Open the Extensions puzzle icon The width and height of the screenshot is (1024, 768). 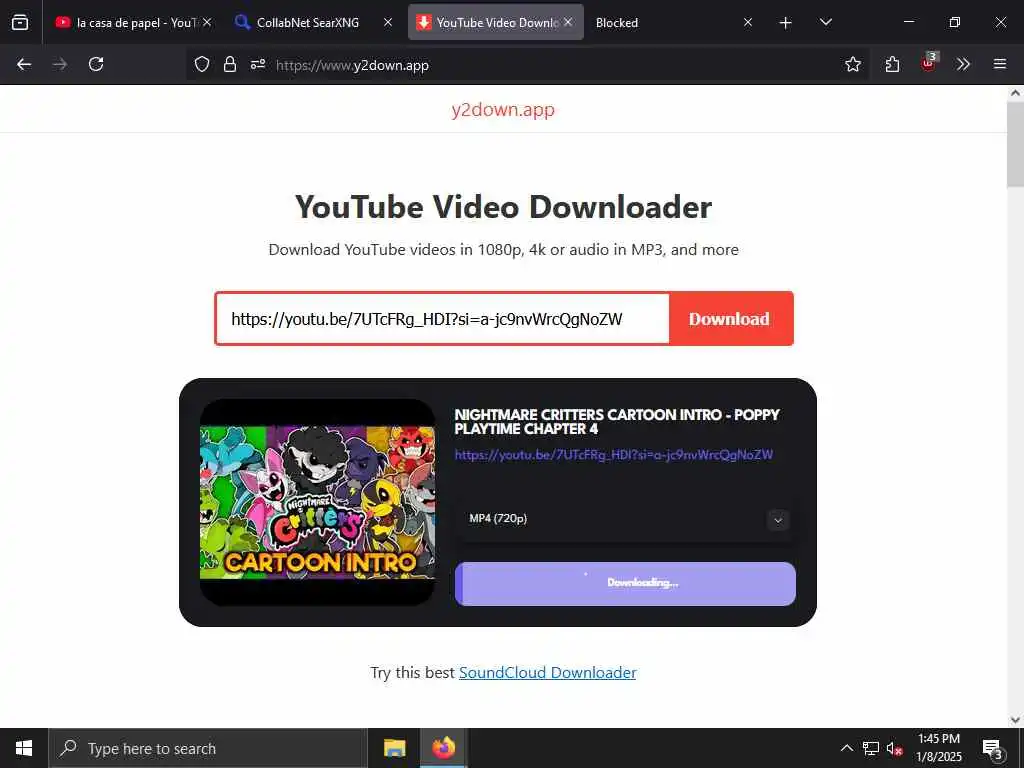coord(892,64)
